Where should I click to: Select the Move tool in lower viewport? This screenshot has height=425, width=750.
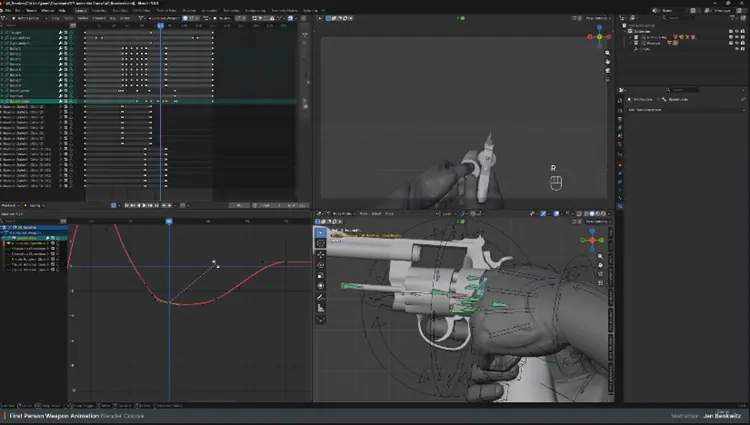pyautogui.click(x=320, y=255)
